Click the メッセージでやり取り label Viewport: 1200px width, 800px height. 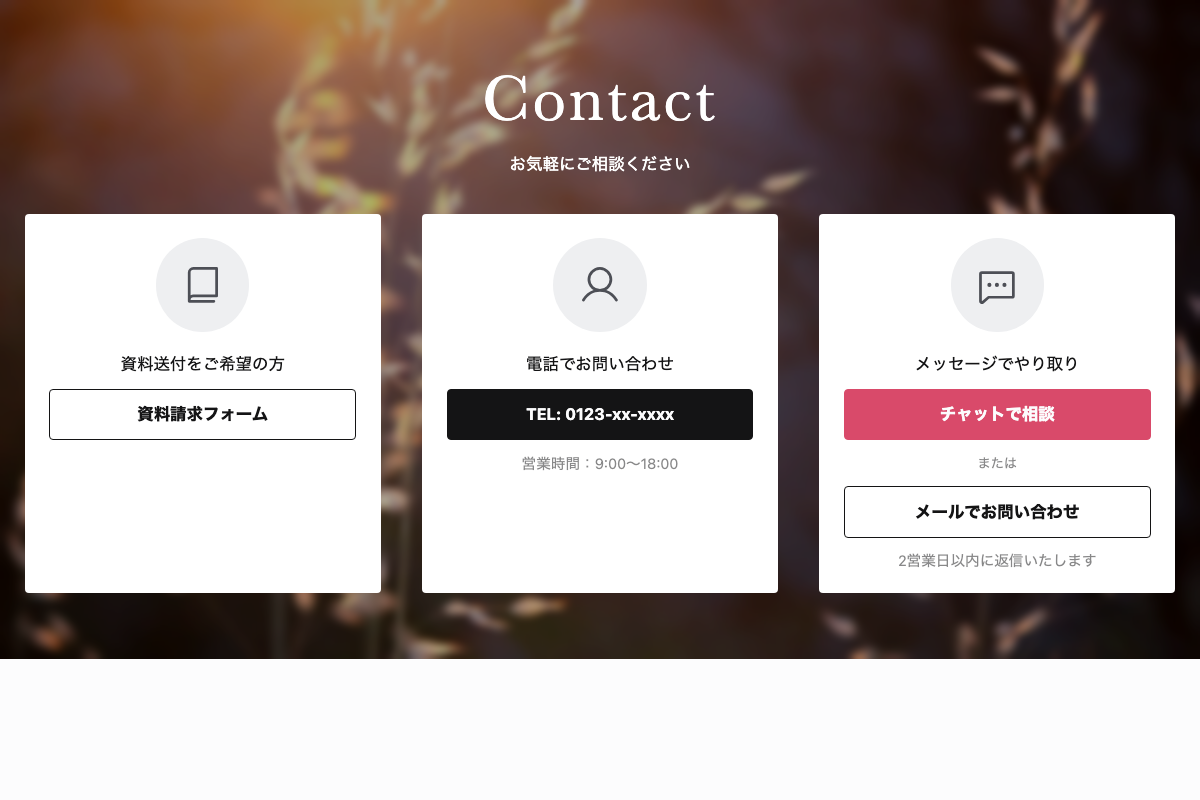click(x=997, y=364)
